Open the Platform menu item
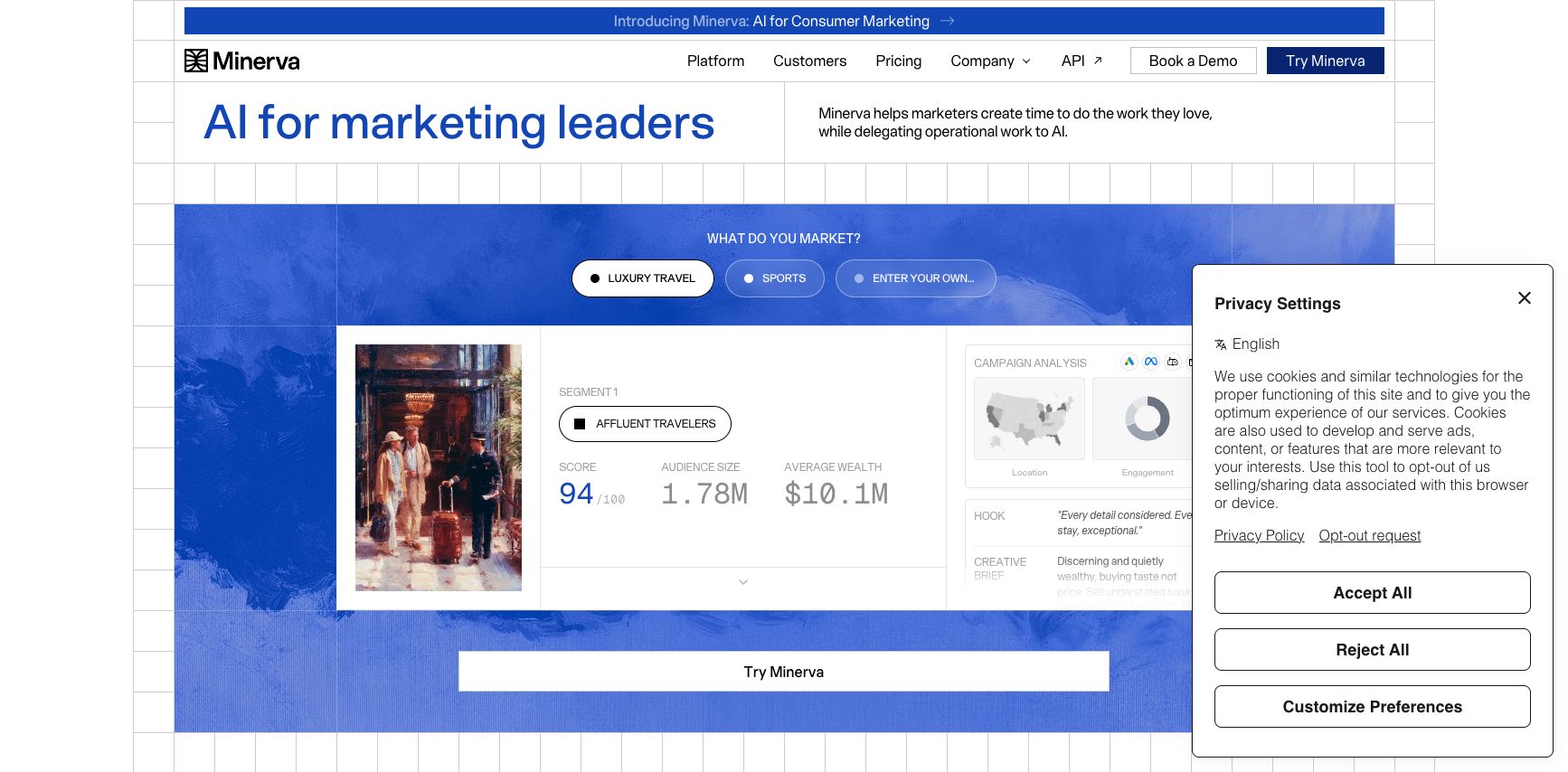1568x772 pixels. [x=715, y=61]
